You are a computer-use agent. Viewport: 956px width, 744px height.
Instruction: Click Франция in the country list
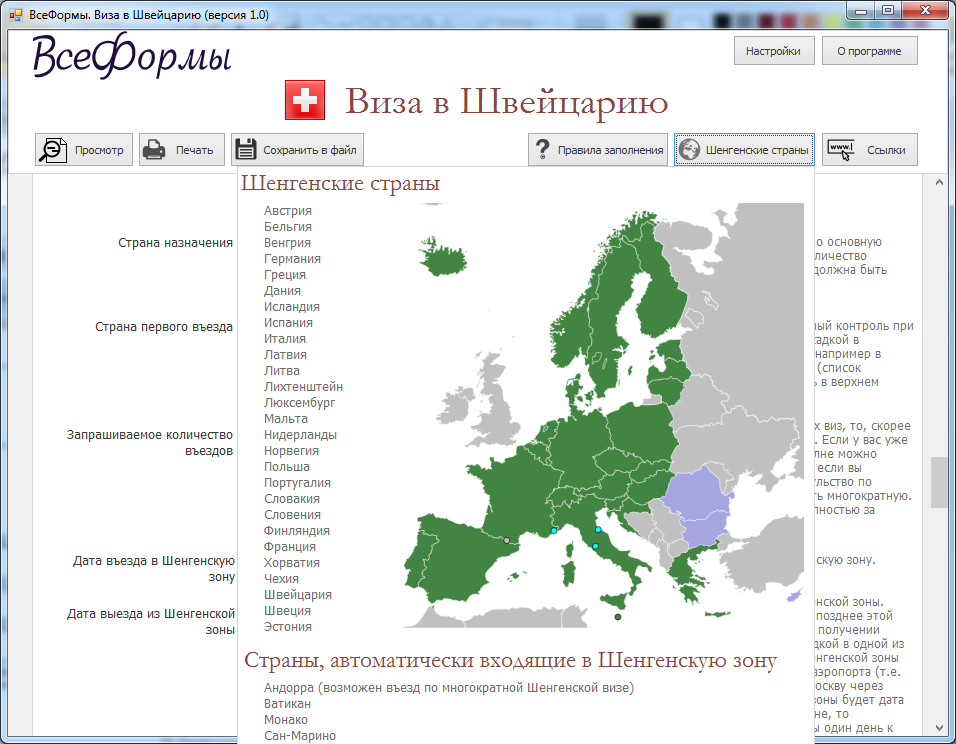coord(290,546)
